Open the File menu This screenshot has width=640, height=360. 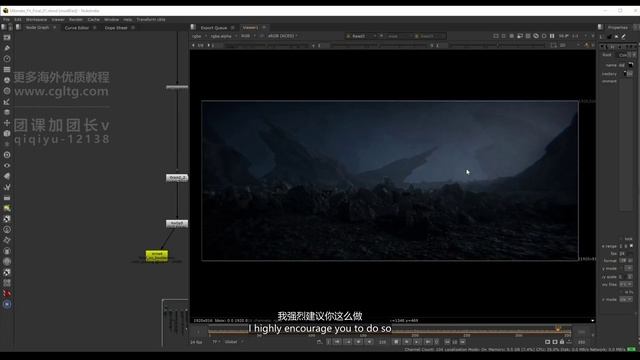pos(7,20)
